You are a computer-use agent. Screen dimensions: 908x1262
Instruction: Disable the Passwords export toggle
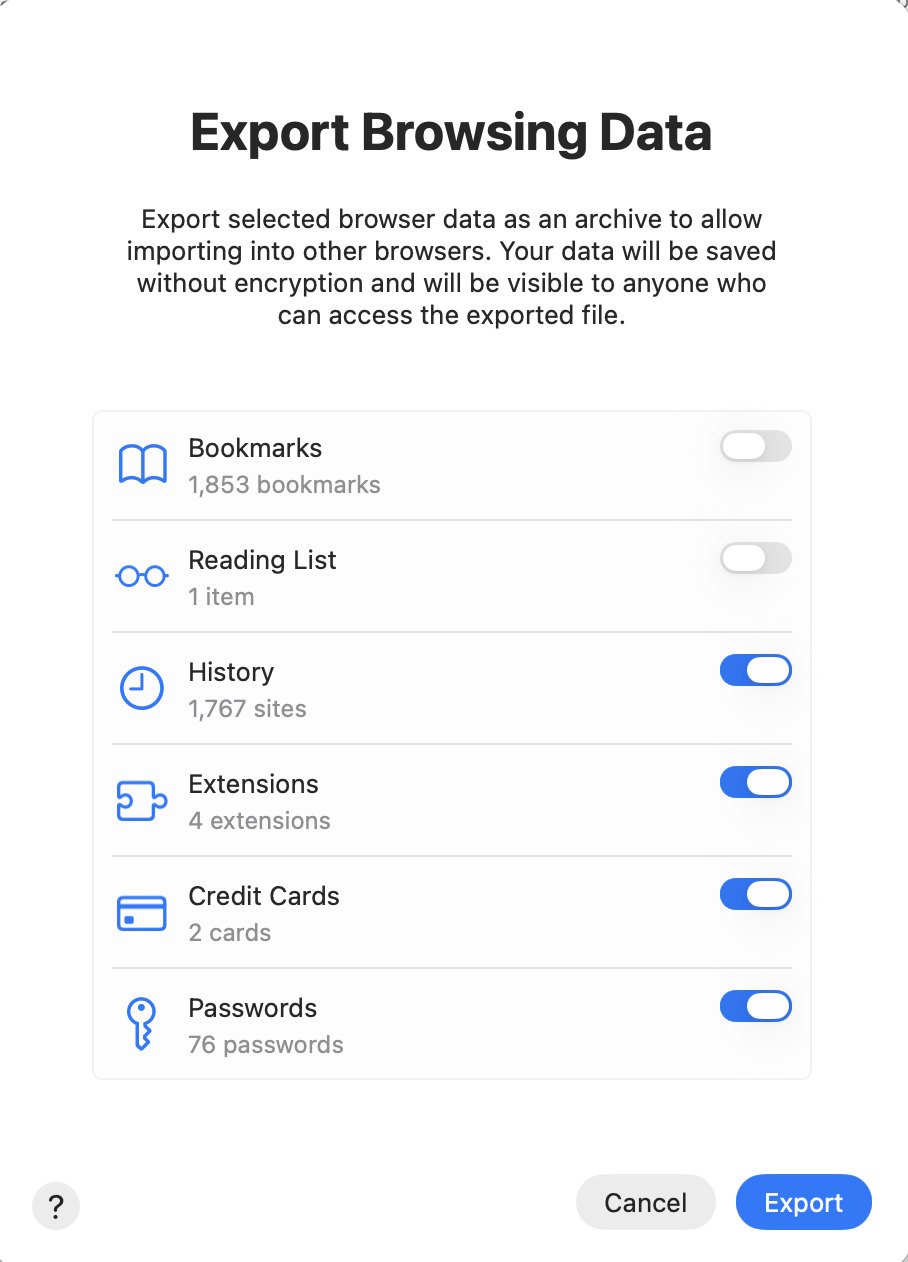[755, 1006]
